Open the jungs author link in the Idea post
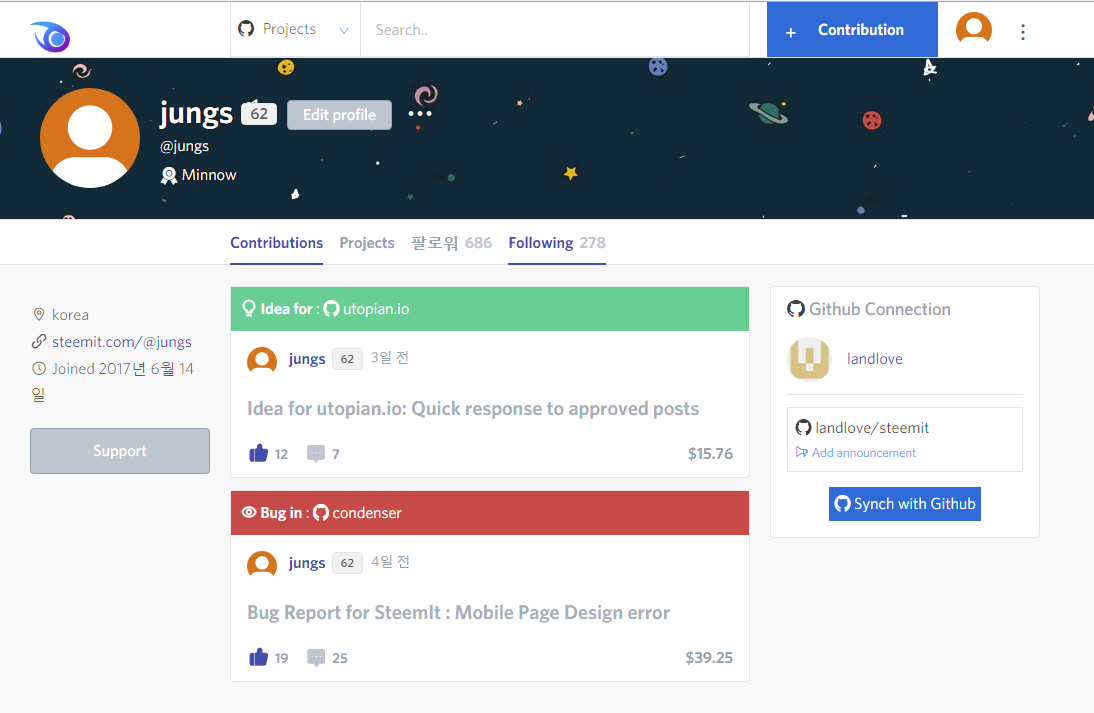Screen dimensions: 1094x713 [x=307, y=359]
